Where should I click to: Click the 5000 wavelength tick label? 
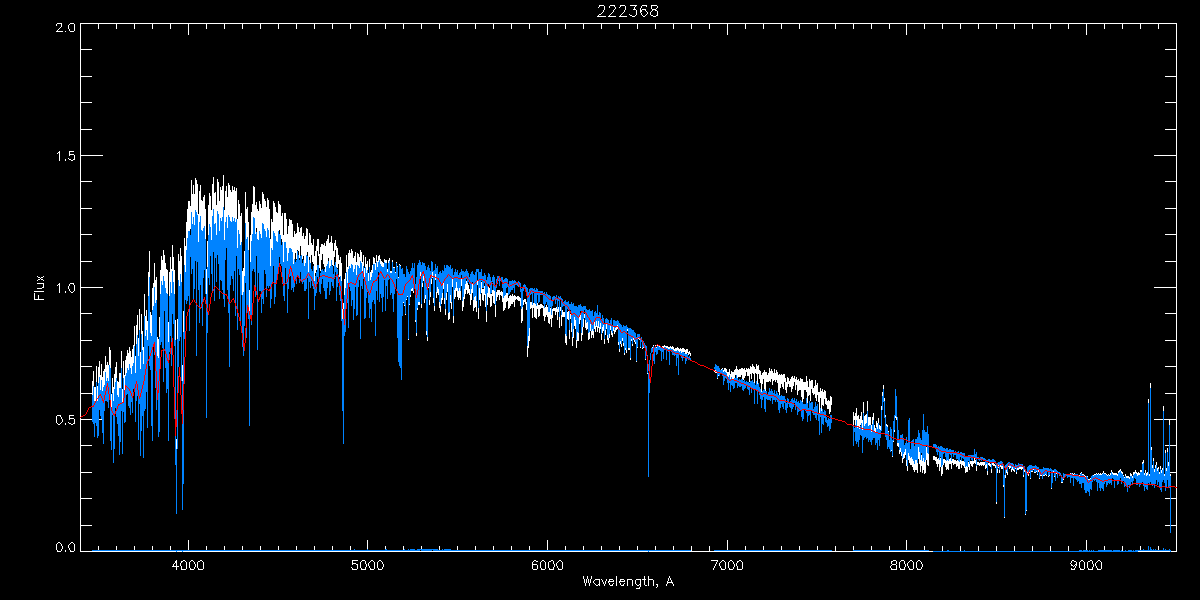click(367, 565)
